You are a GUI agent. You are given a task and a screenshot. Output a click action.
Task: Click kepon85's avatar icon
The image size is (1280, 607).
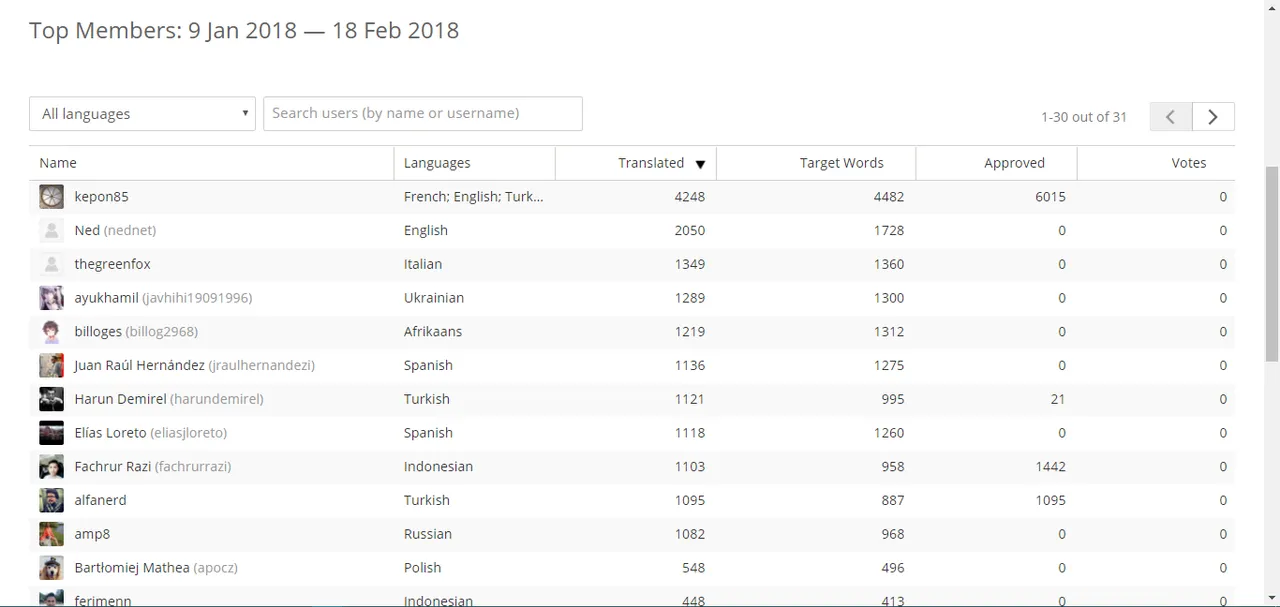pos(51,197)
